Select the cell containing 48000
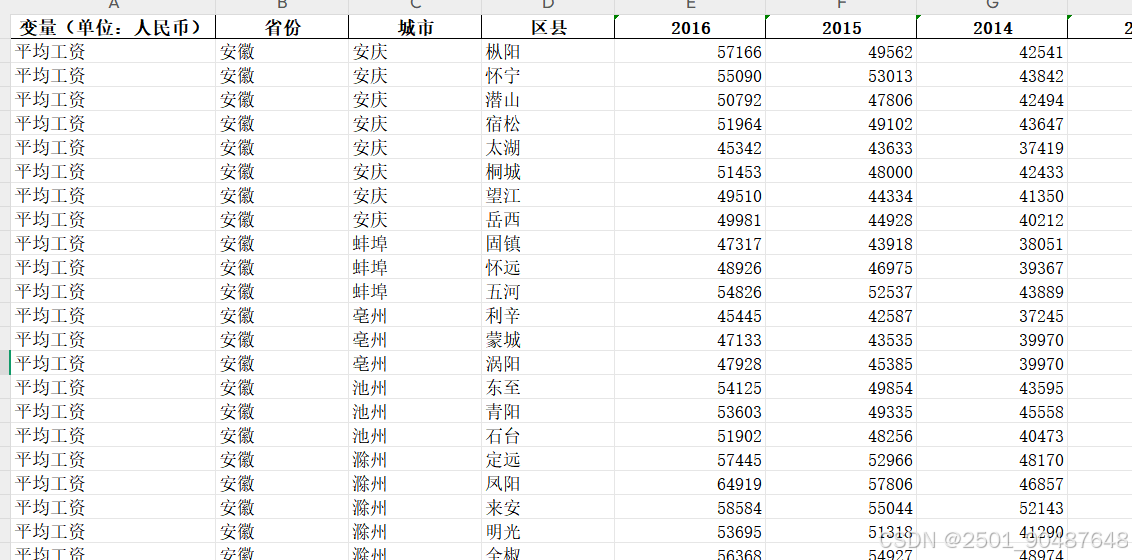This screenshot has width=1132, height=560. point(841,171)
